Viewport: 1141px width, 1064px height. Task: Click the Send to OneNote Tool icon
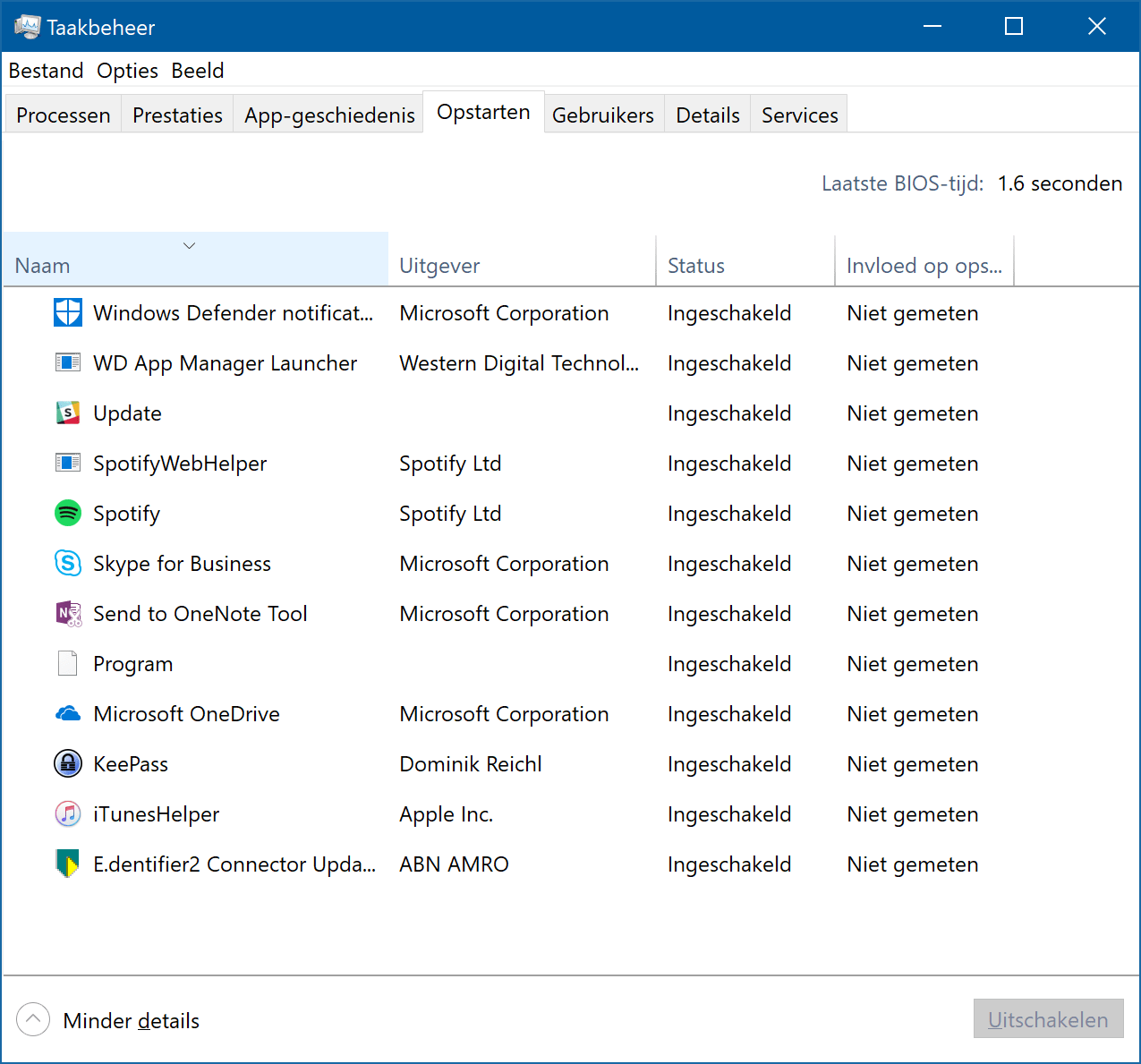(x=68, y=613)
